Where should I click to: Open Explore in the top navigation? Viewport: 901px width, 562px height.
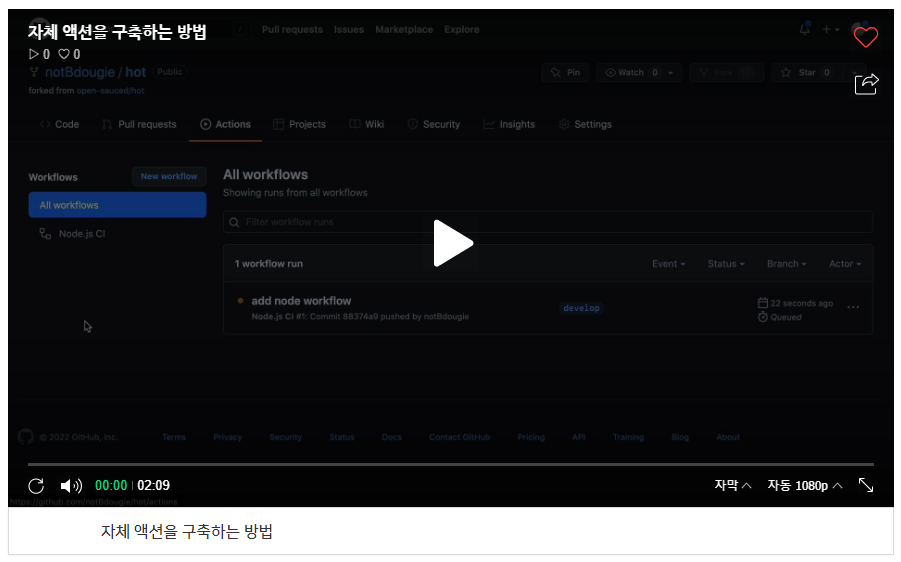pyautogui.click(x=461, y=29)
